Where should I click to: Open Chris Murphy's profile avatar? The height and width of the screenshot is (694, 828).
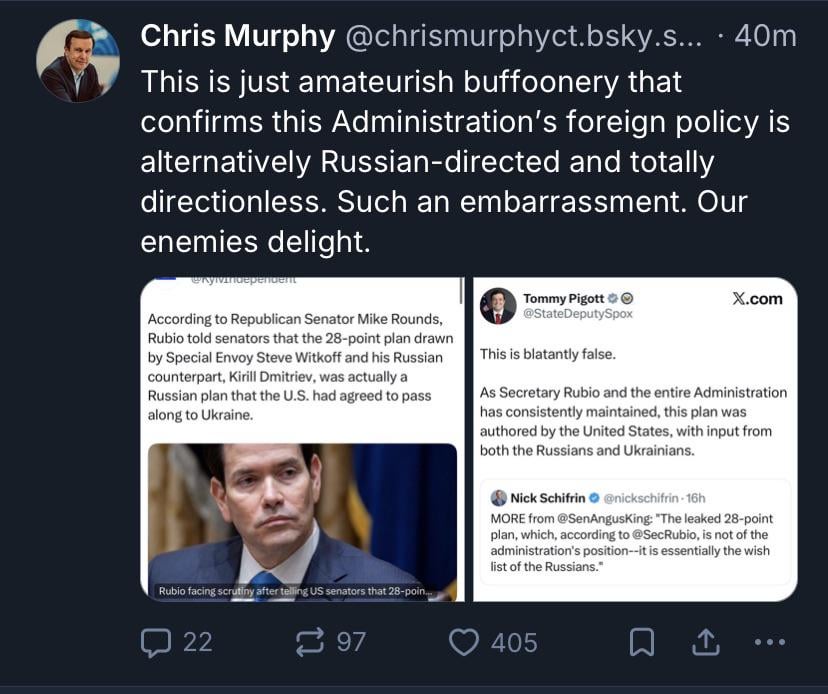(x=77, y=61)
